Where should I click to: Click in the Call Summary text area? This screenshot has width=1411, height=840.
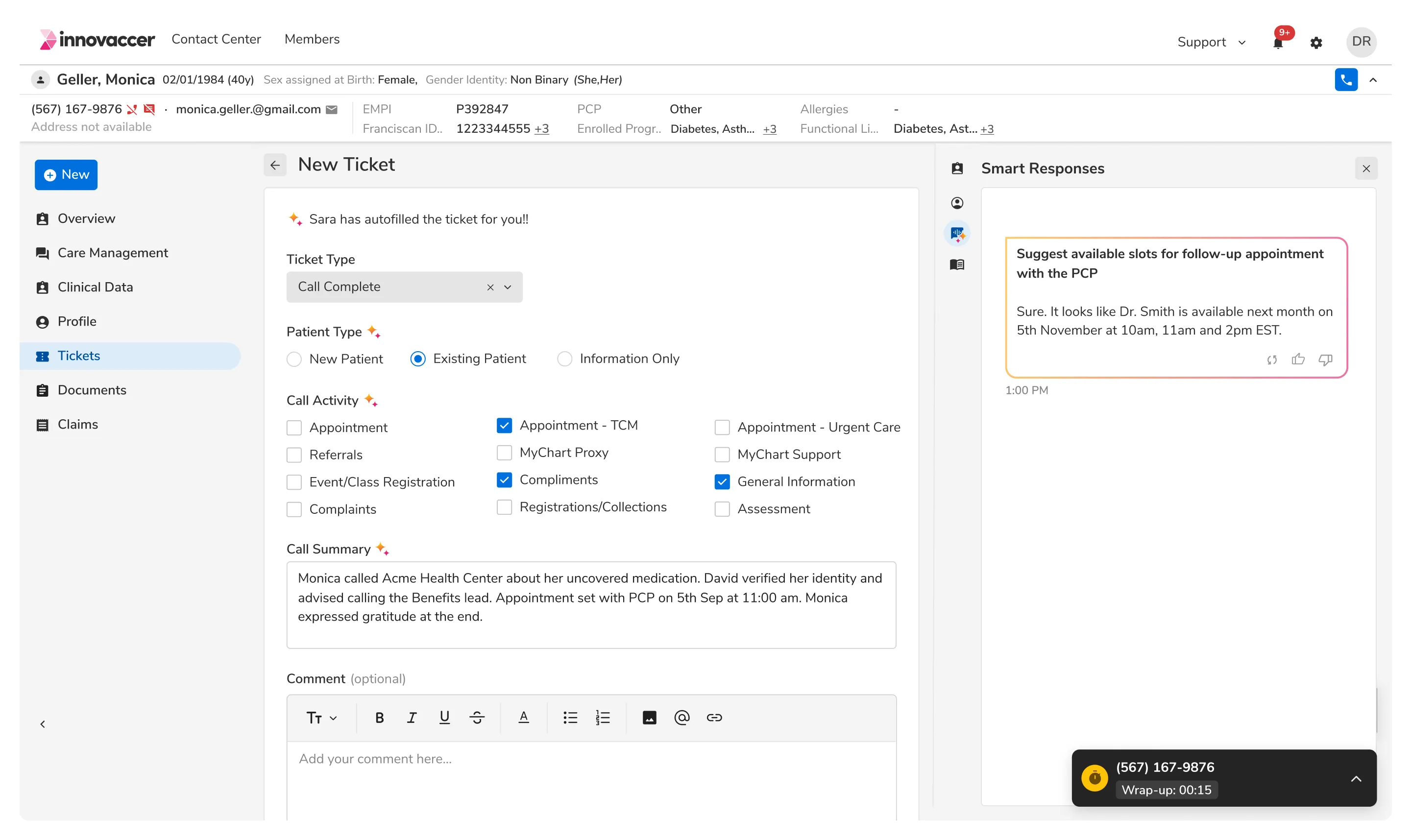click(591, 605)
